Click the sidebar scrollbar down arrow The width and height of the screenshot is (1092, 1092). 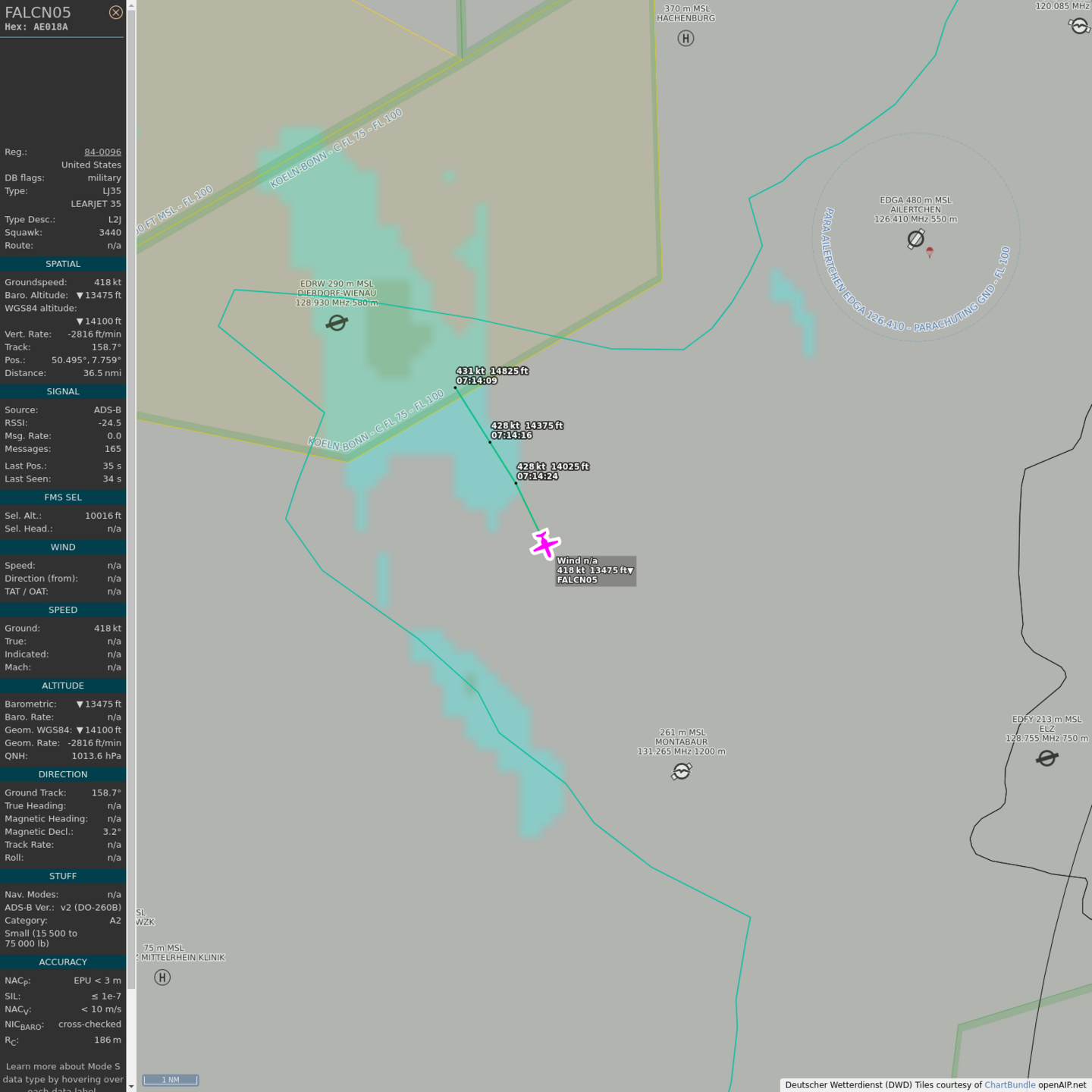click(x=131, y=1086)
